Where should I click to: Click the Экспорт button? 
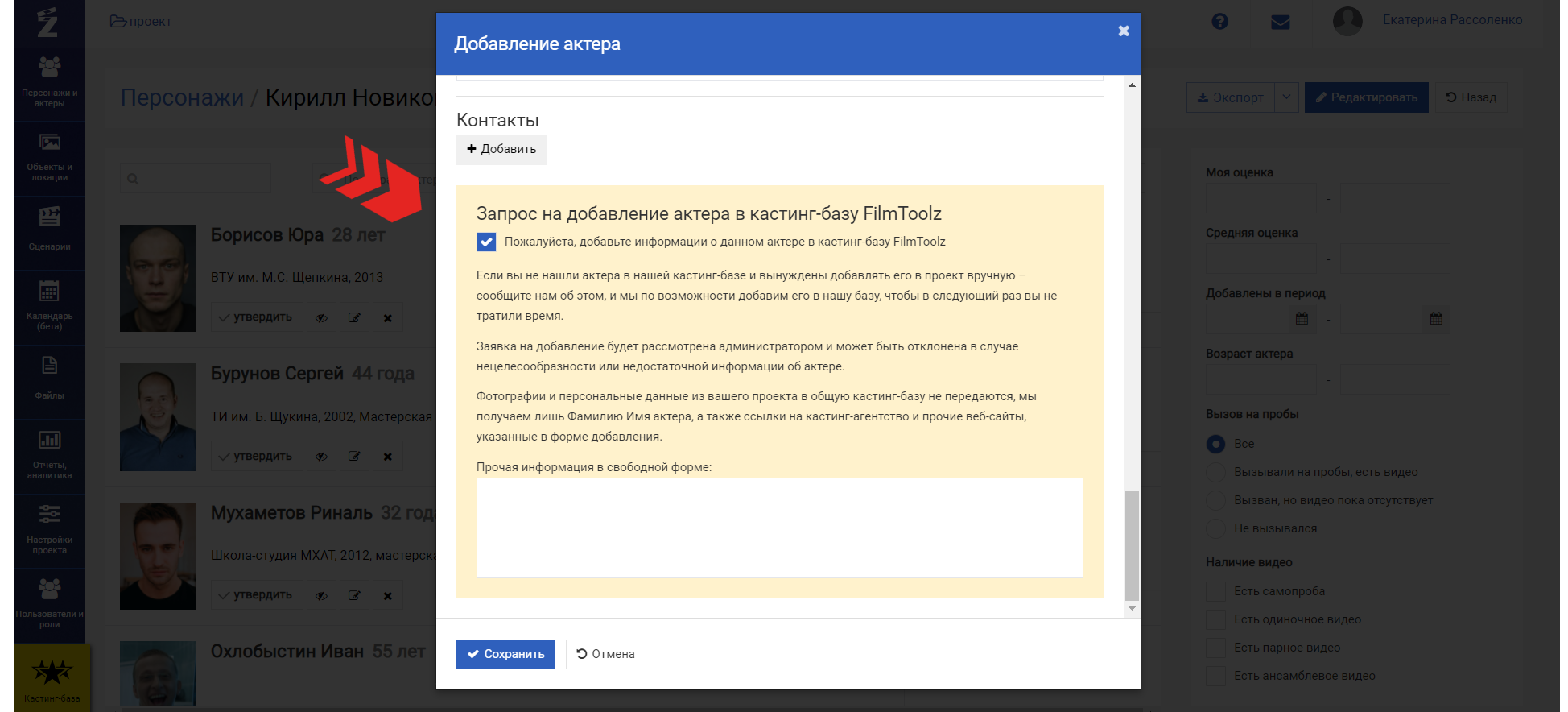tap(1230, 97)
